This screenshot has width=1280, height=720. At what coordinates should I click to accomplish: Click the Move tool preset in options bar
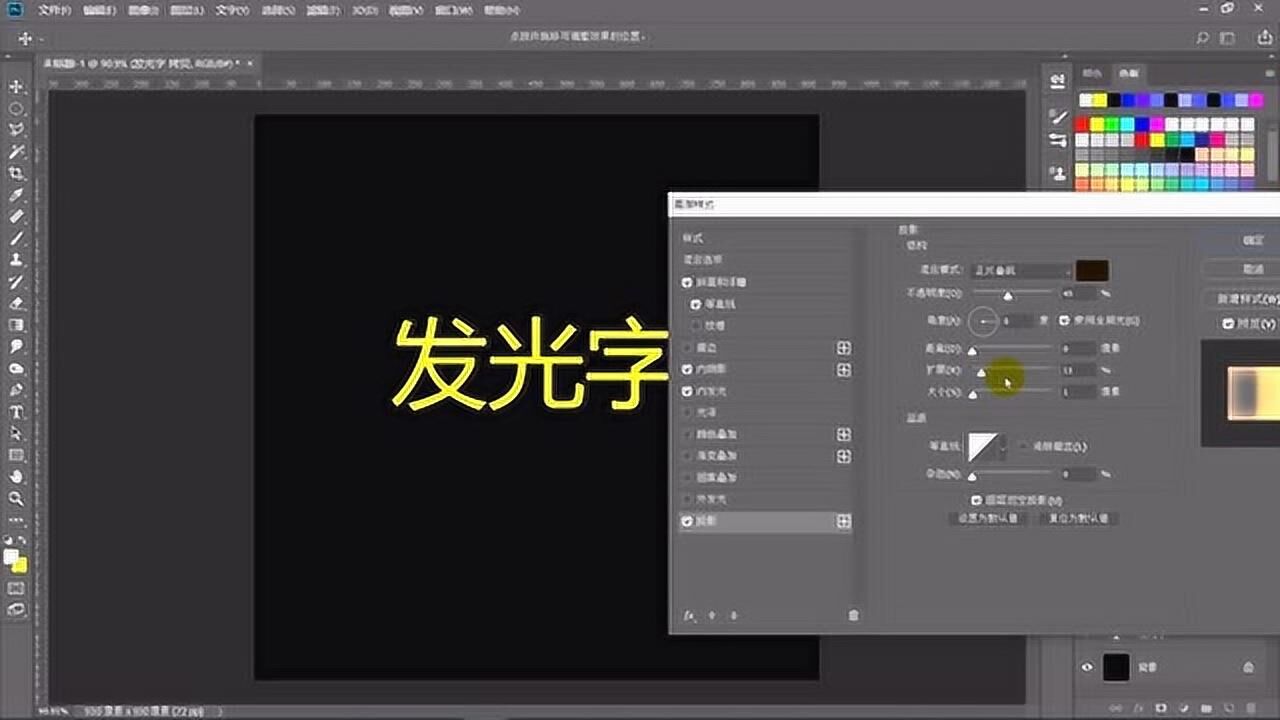pos(25,38)
